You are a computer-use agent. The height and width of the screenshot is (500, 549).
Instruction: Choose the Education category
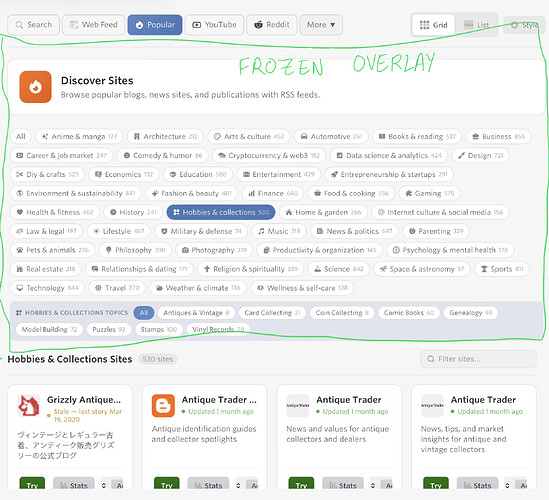[x=198, y=174]
